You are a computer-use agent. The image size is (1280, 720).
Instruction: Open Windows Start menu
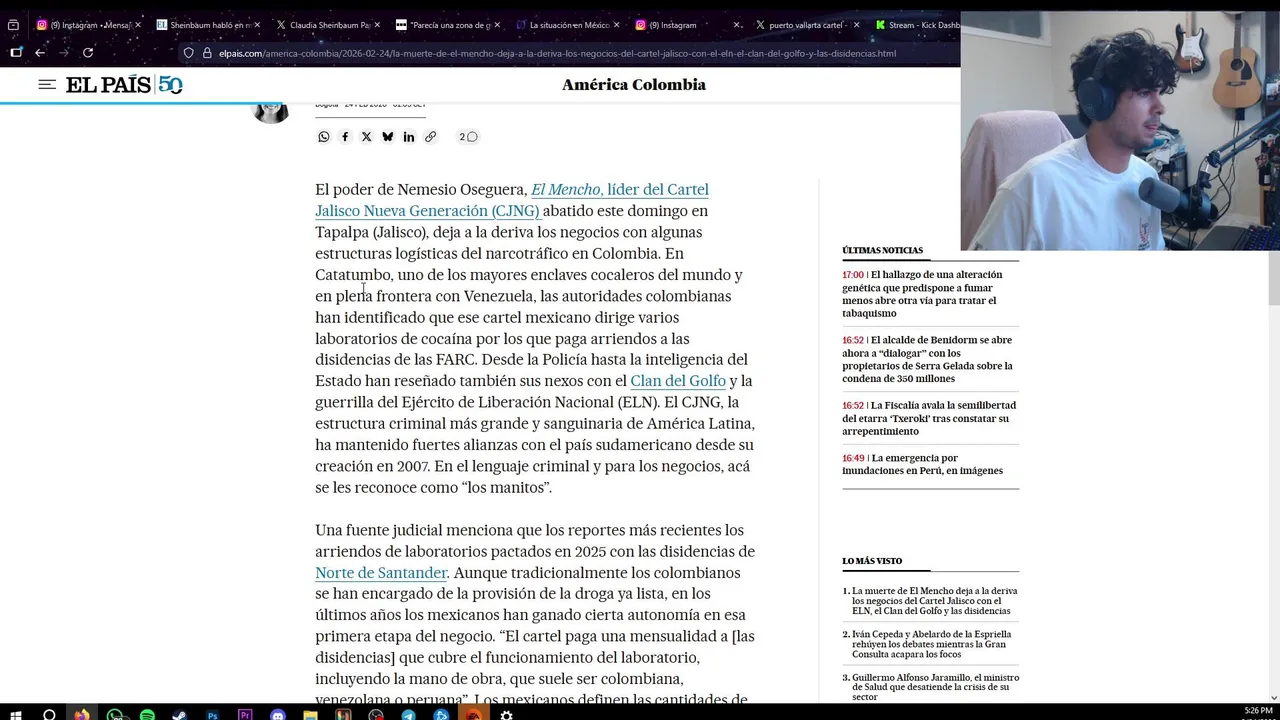pos(16,715)
